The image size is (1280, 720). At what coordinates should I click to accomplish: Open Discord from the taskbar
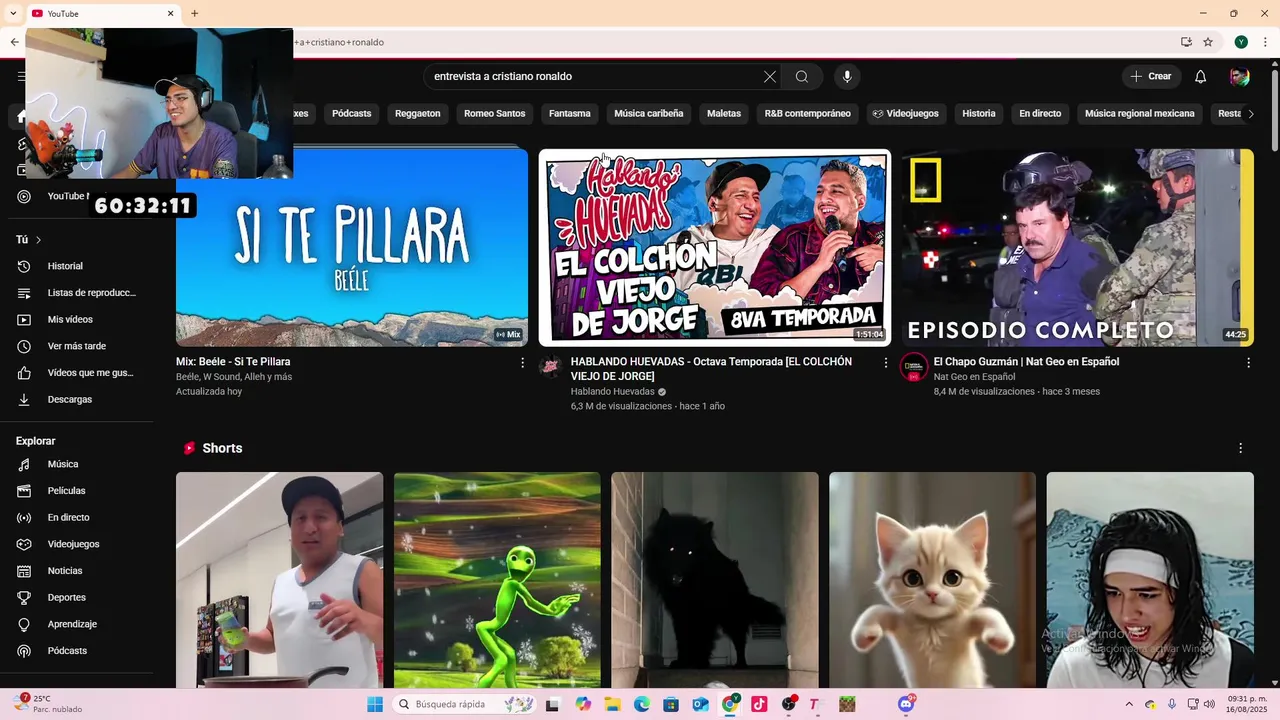click(906, 705)
